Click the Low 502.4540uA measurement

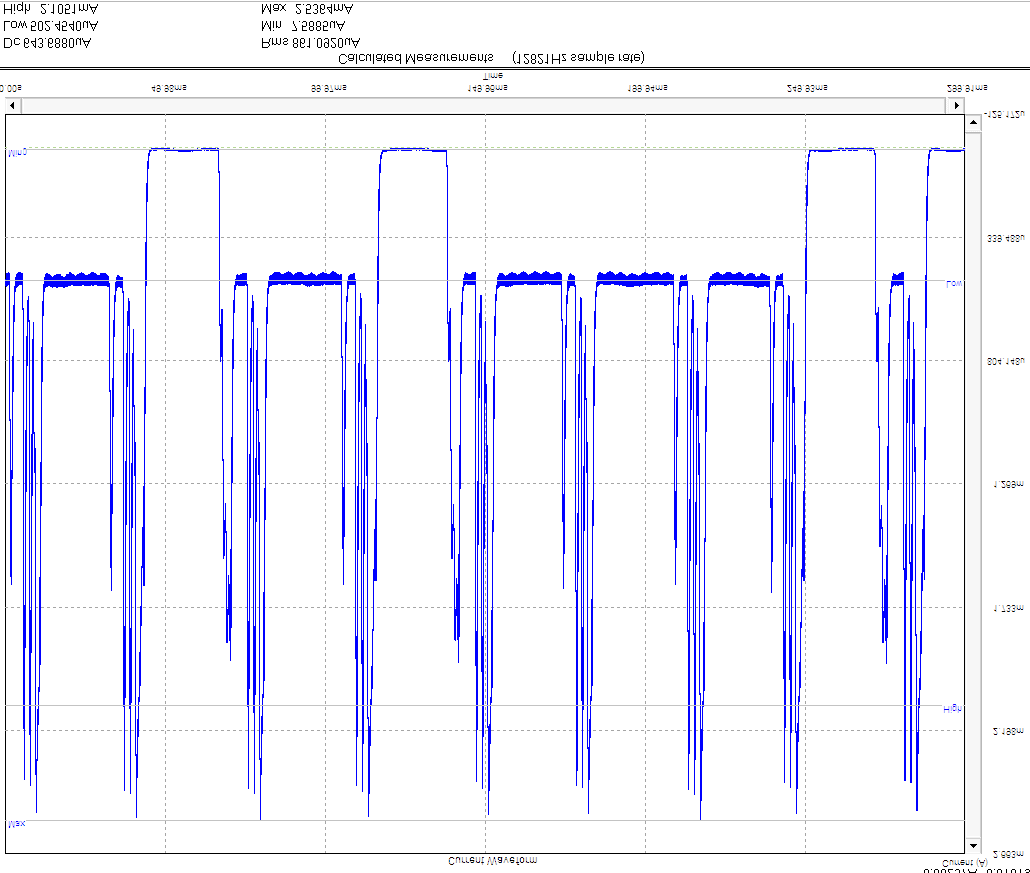pos(51,26)
